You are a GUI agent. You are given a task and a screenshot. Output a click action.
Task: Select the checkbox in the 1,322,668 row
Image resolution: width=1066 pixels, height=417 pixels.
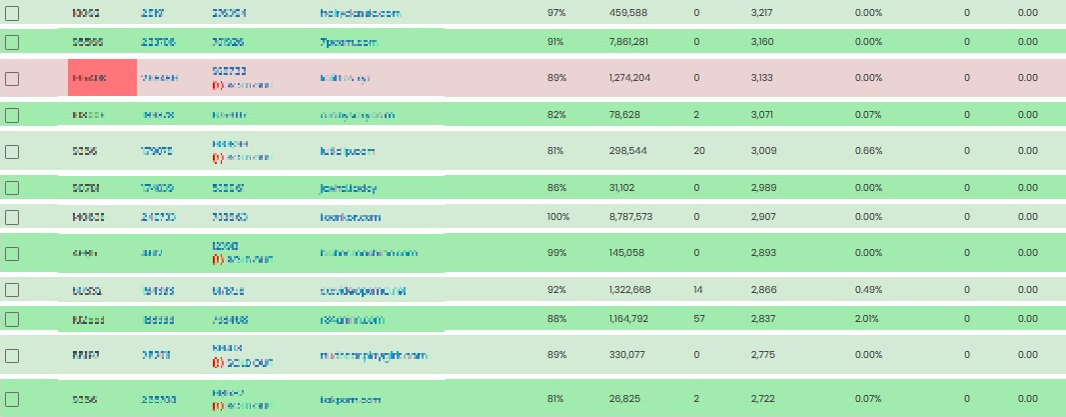click(x=12, y=290)
